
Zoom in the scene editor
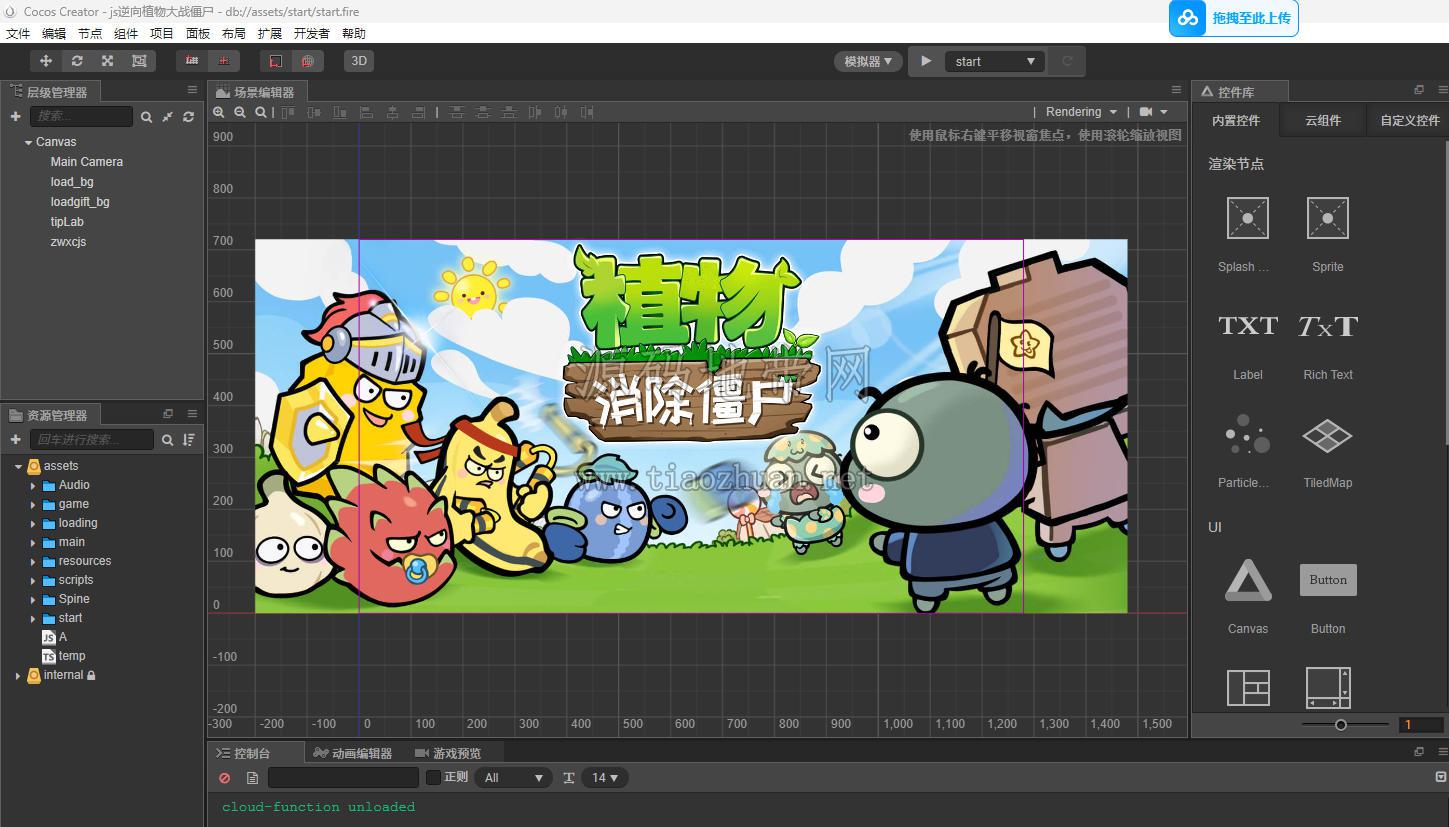[x=219, y=112]
